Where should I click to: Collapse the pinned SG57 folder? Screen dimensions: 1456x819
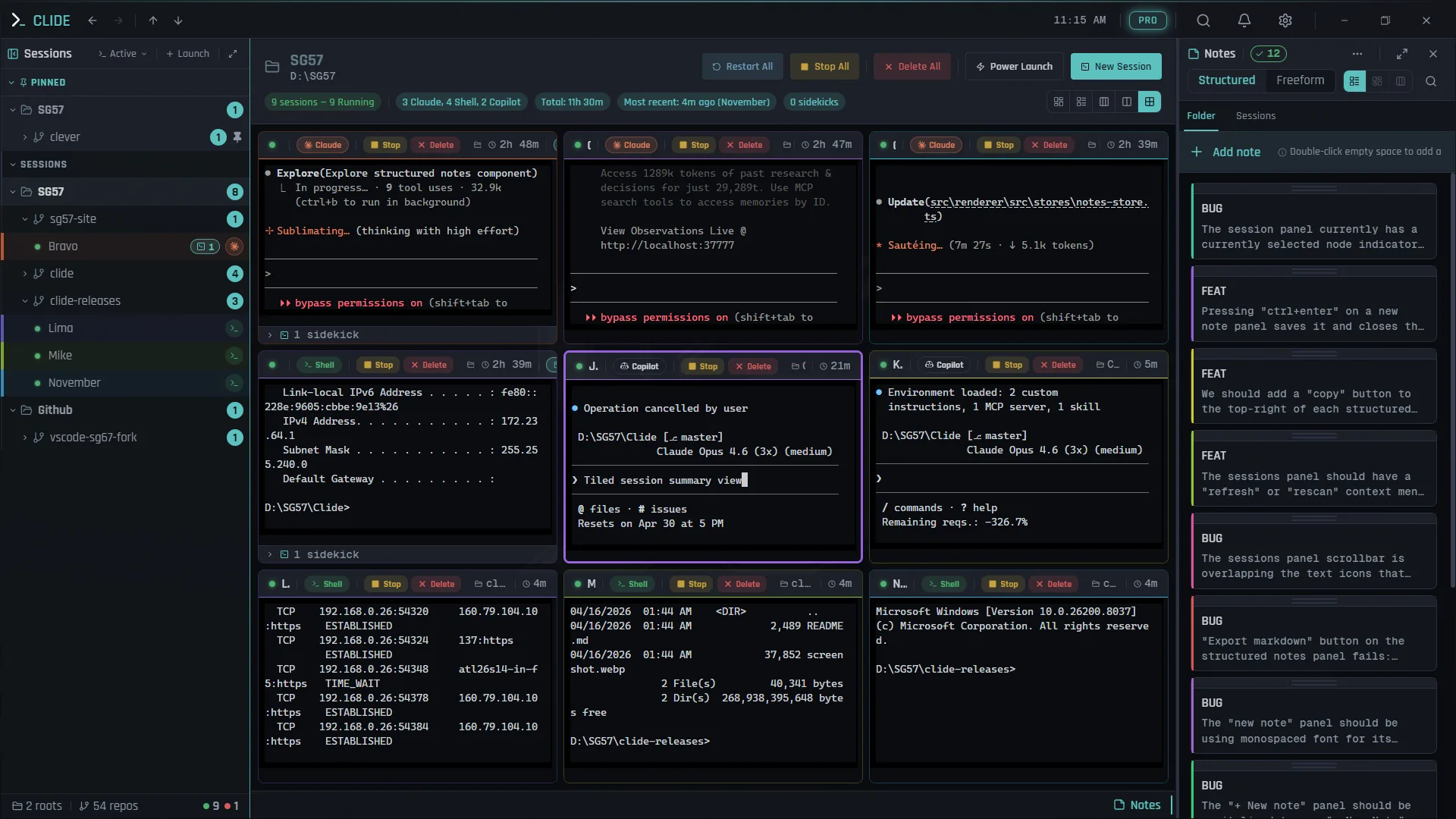point(12,110)
